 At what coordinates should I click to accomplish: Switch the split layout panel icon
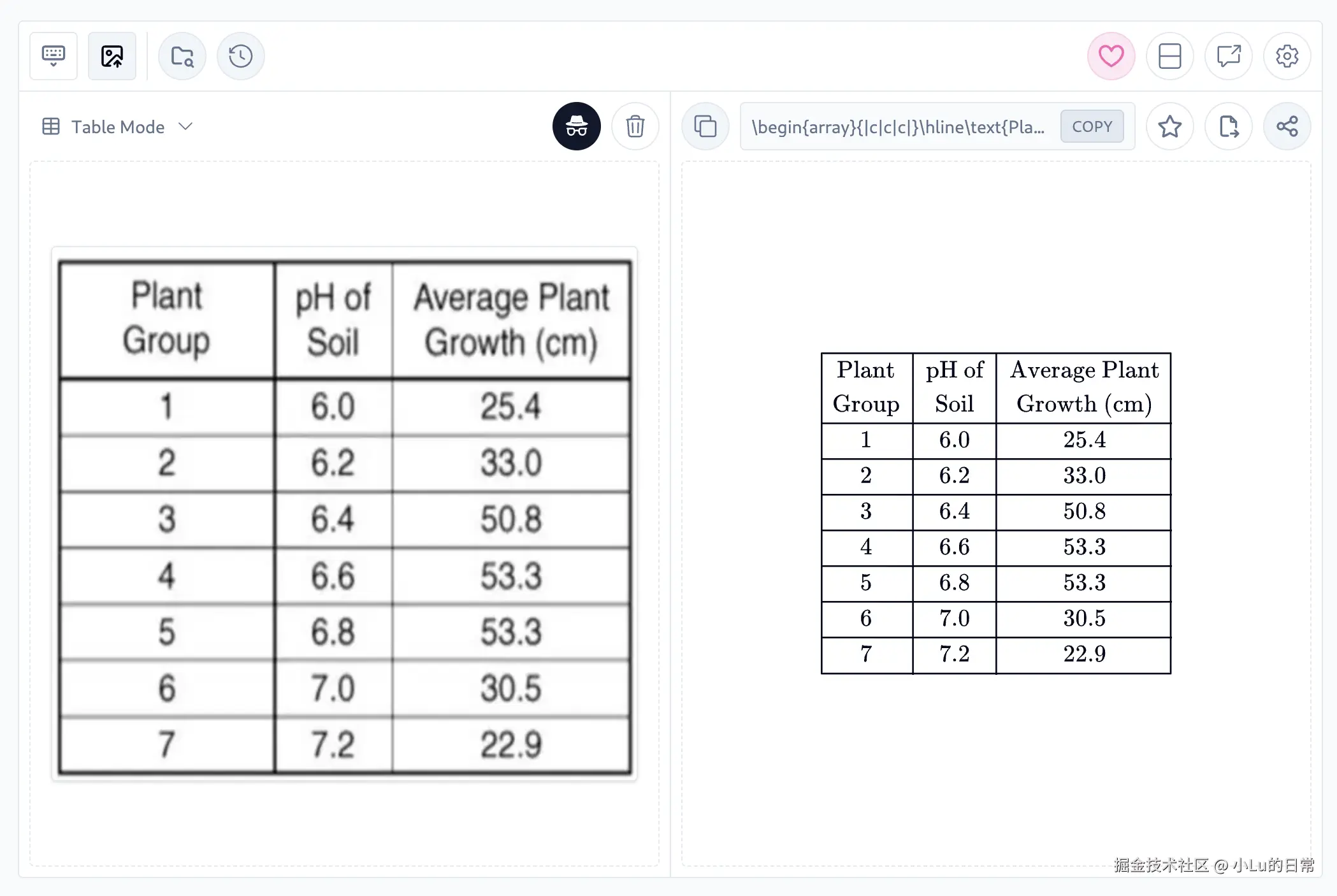coord(1169,56)
